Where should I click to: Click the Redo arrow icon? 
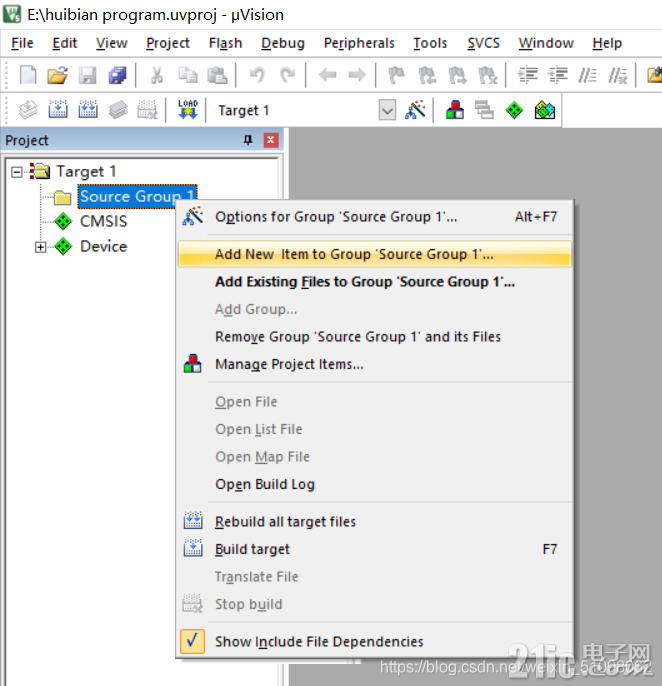(287, 75)
